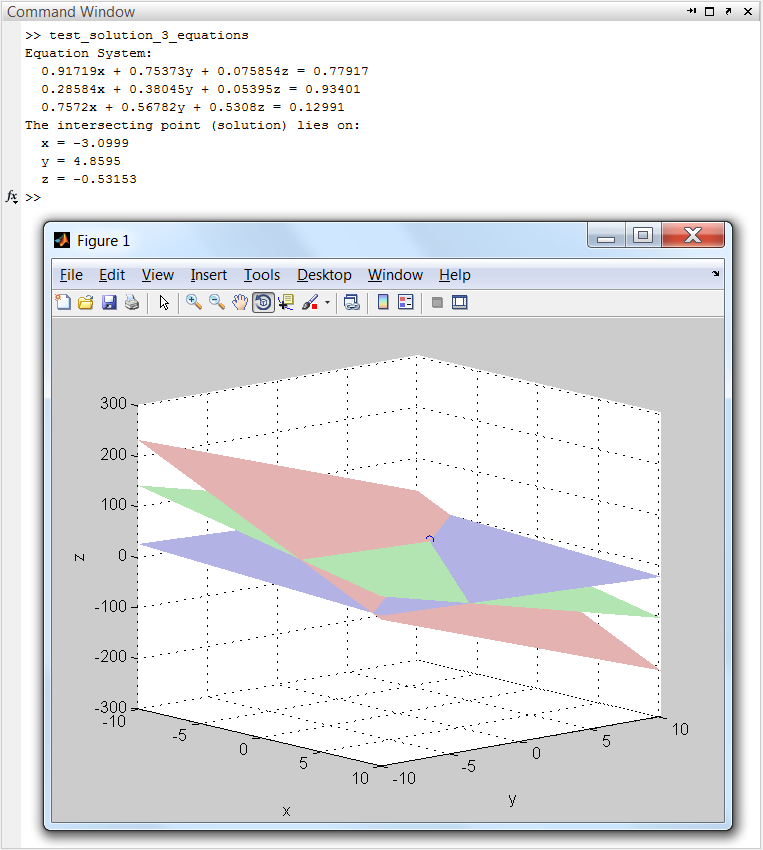Toggle the Rotate 3D tool off
This screenshot has width=763, height=850.
[263, 303]
